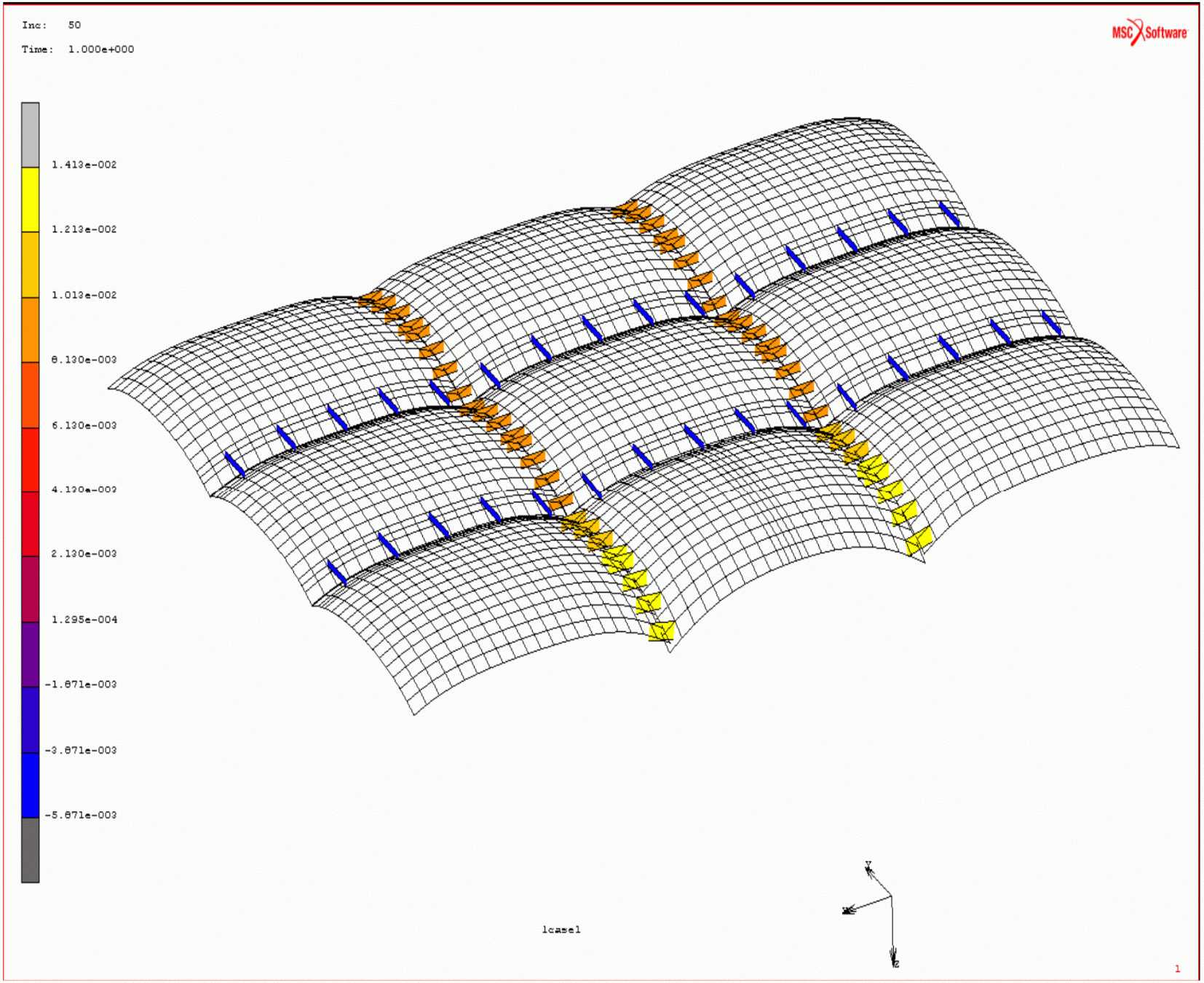Click legend value -5.871e-003
1204x983 pixels.
pos(81,815)
